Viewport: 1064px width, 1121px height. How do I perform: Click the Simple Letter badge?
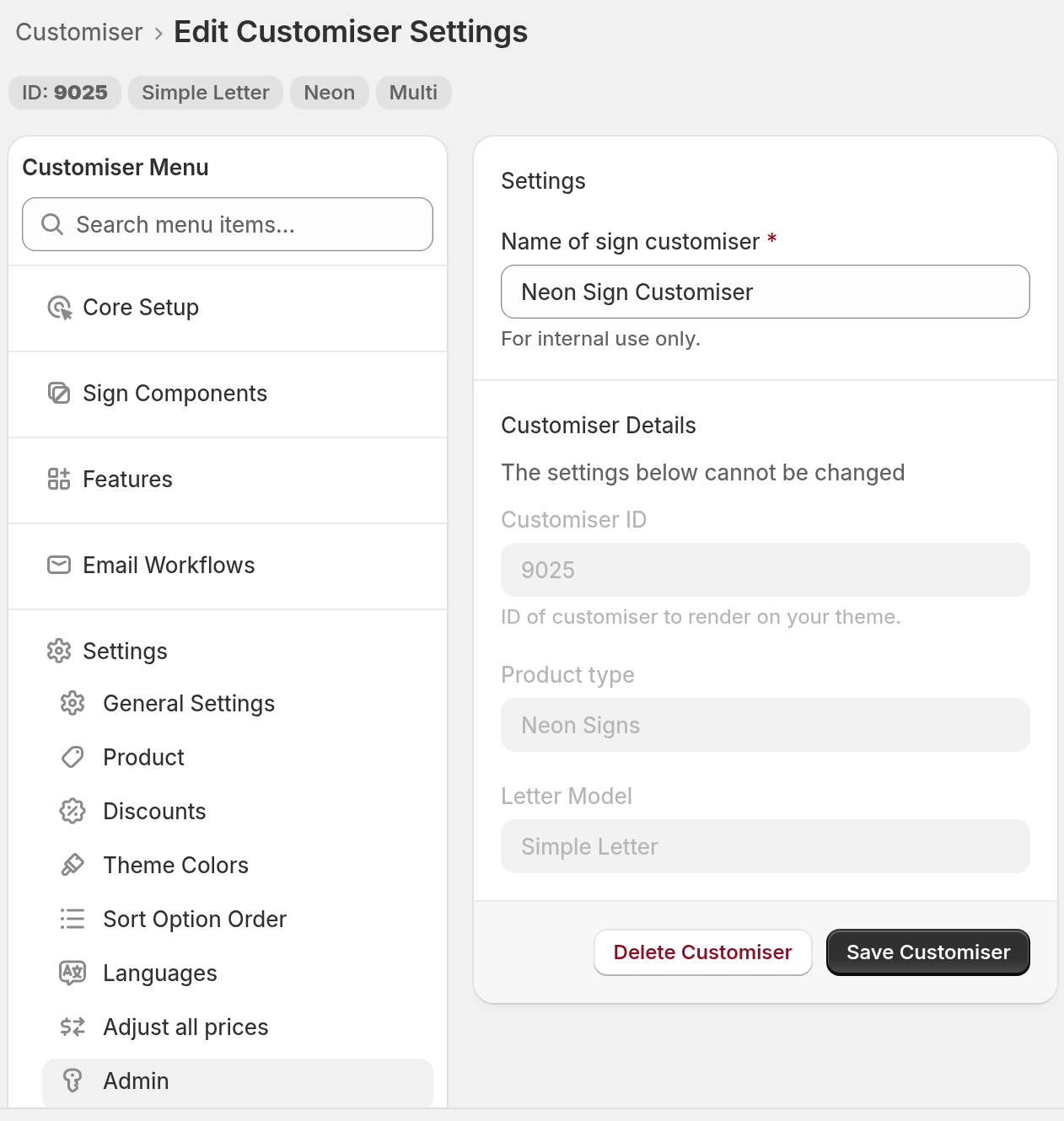click(x=206, y=93)
